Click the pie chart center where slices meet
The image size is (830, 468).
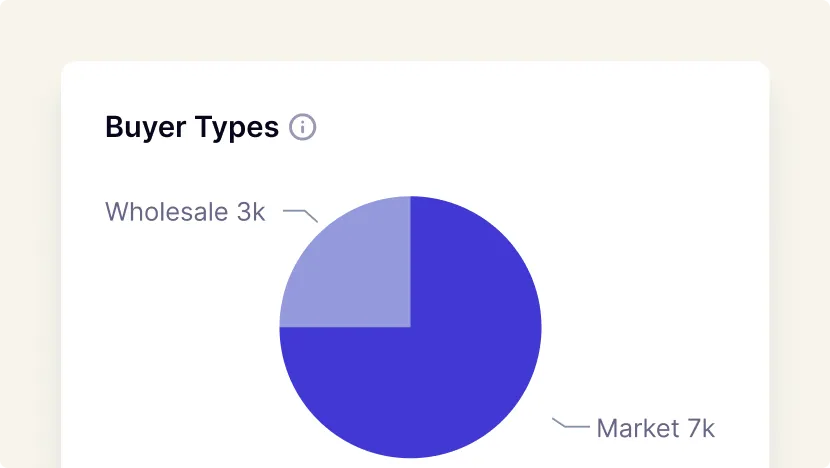pyautogui.click(x=410, y=327)
